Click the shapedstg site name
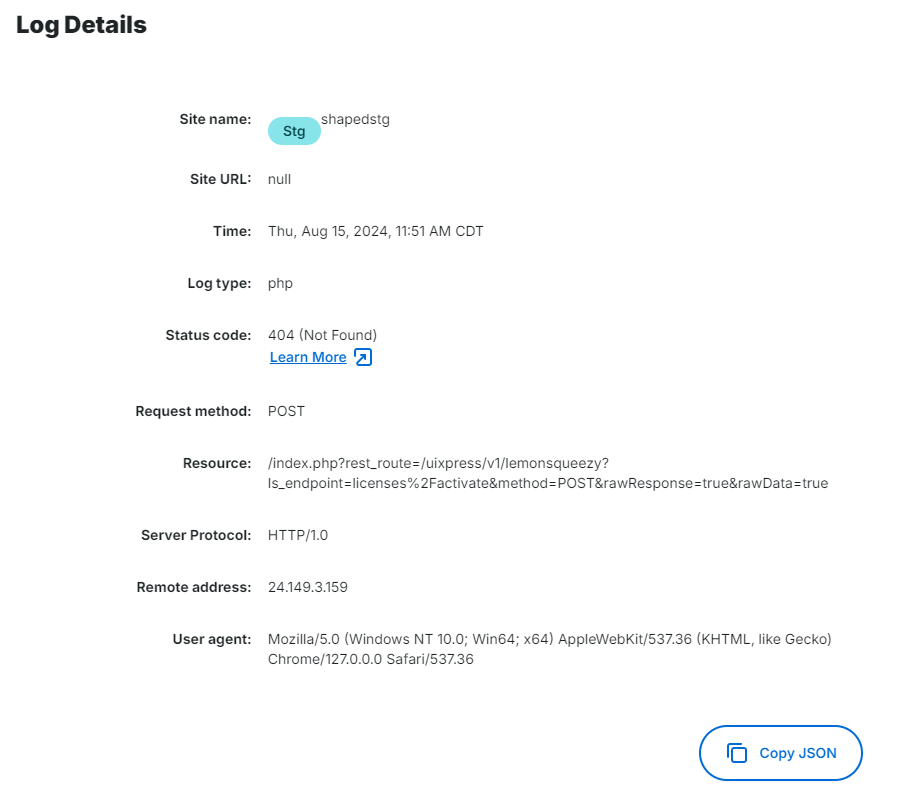The height and width of the screenshot is (787, 904). [x=355, y=119]
